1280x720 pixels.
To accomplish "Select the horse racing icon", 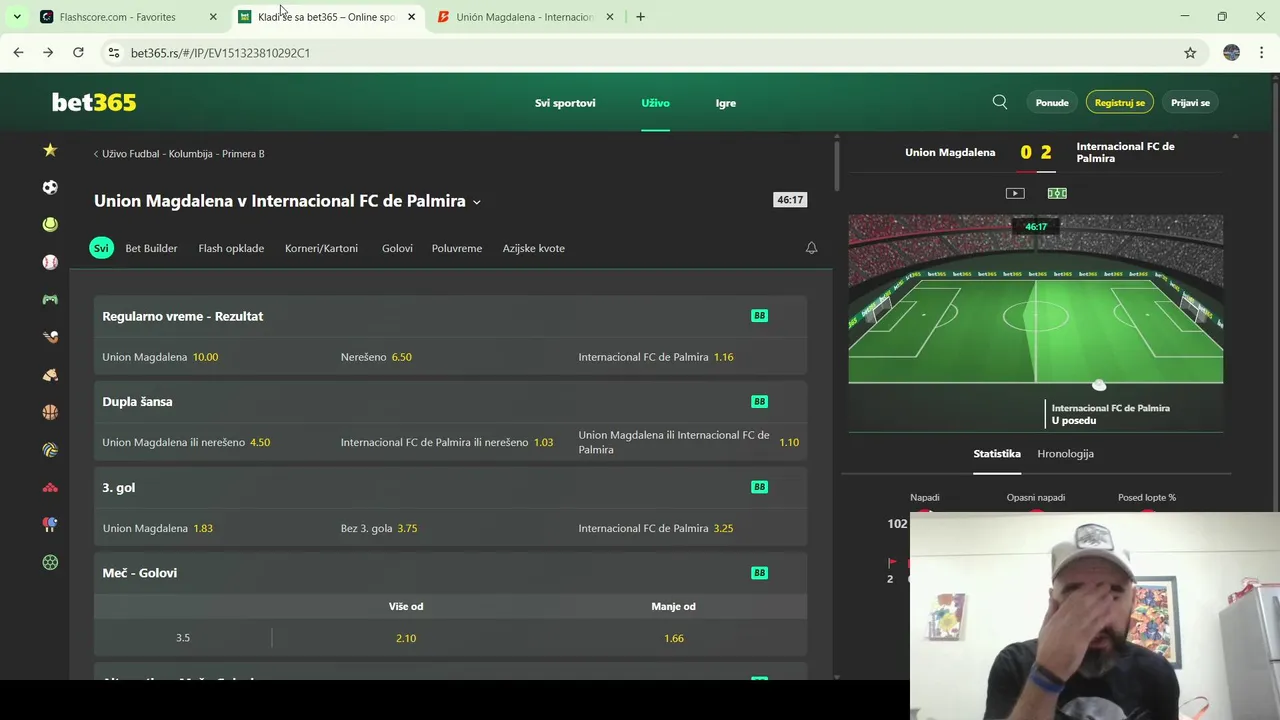I will 50,375.
